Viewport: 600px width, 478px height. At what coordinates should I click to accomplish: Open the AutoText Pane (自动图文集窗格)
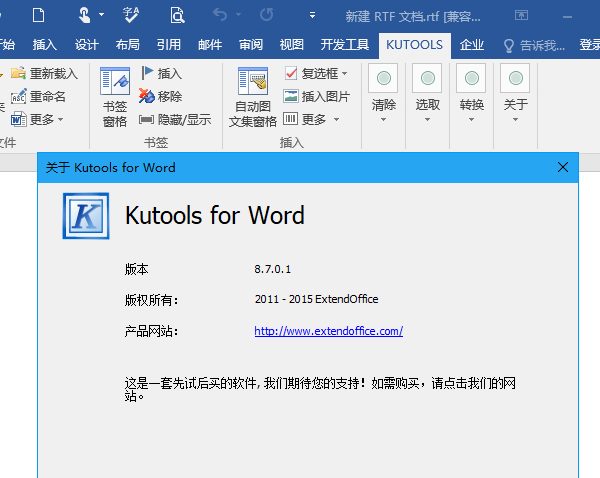[x=252, y=84]
